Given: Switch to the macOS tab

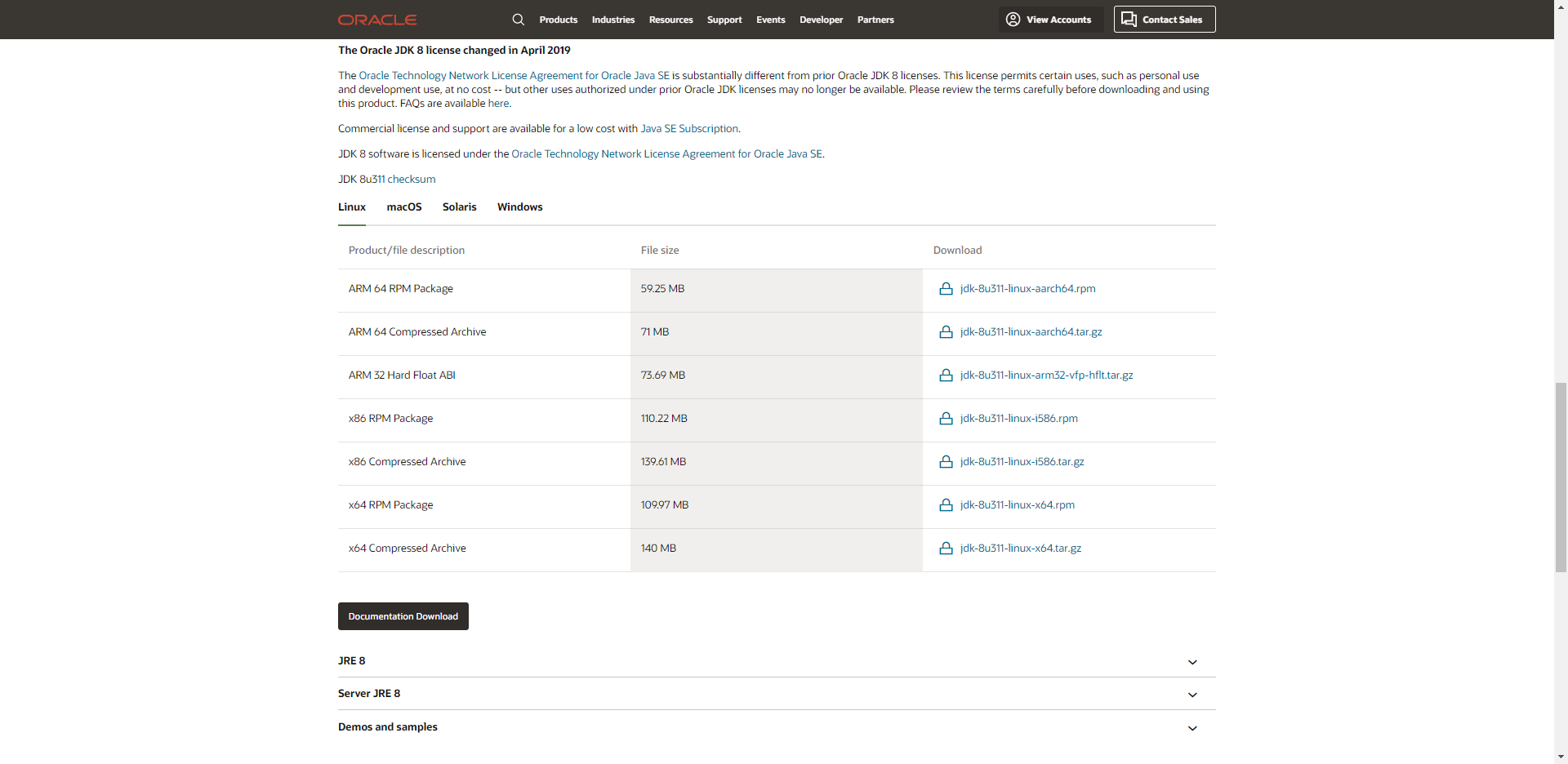Looking at the screenshot, I should click(x=404, y=207).
